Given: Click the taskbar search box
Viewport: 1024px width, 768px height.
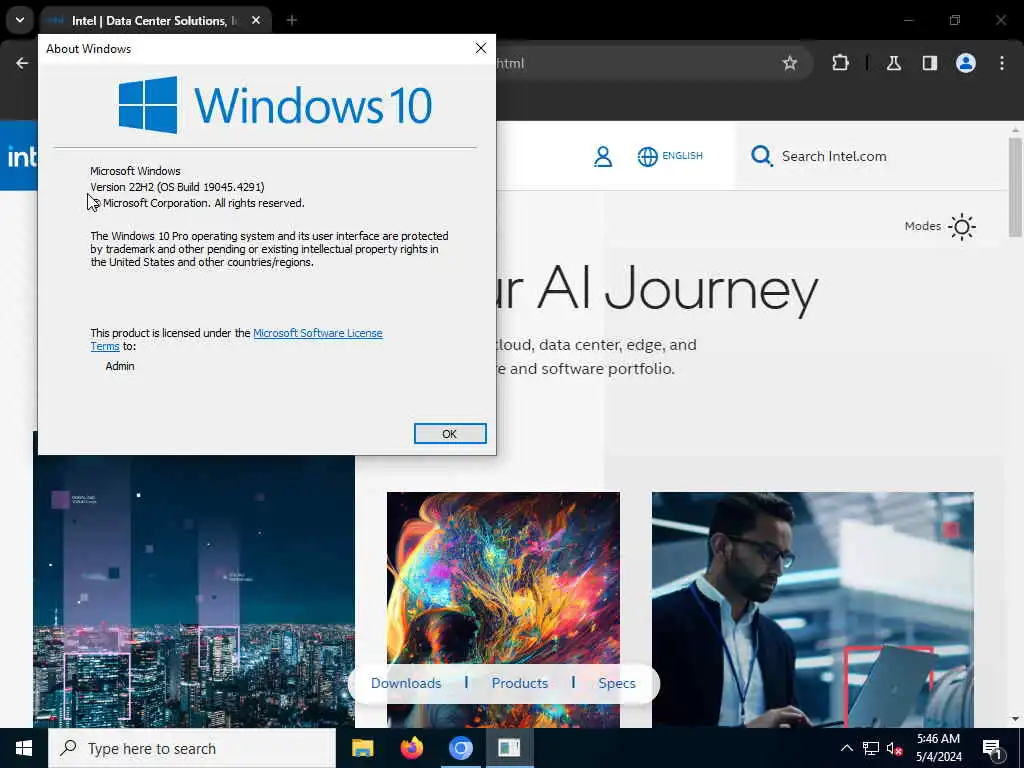Looking at the screenshot, I should pyautogui.click(x=192, y=748).
